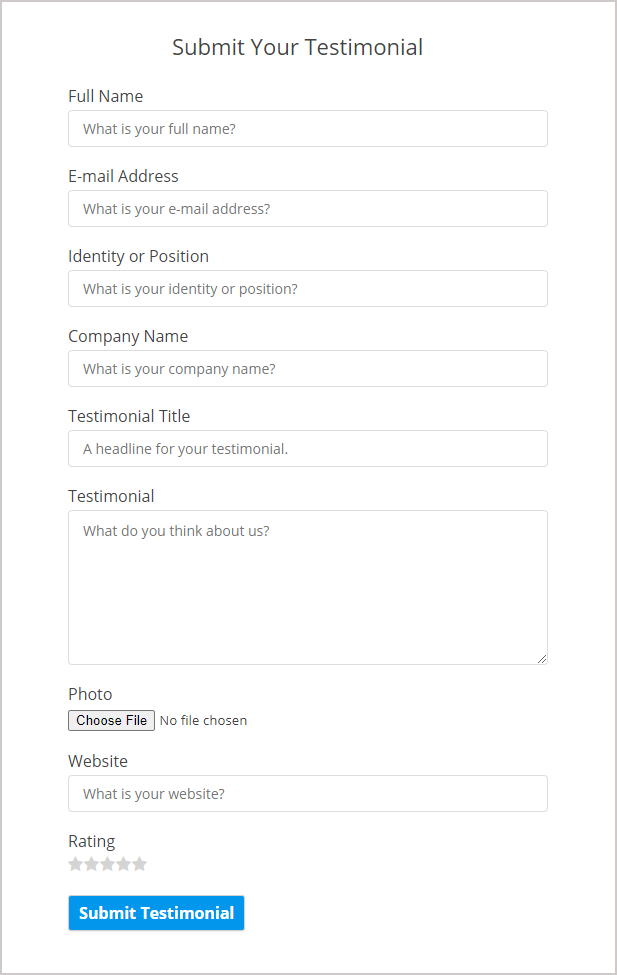Screen dimensions: 617x975
Task: Focus the E-mail Address text box
Action: [x=307, y=209]
